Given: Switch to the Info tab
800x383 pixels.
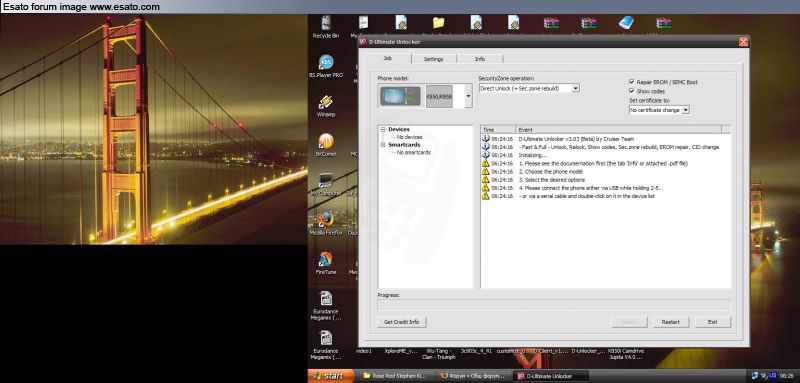Looking at the screenshot, I should (x=480, y=59).
